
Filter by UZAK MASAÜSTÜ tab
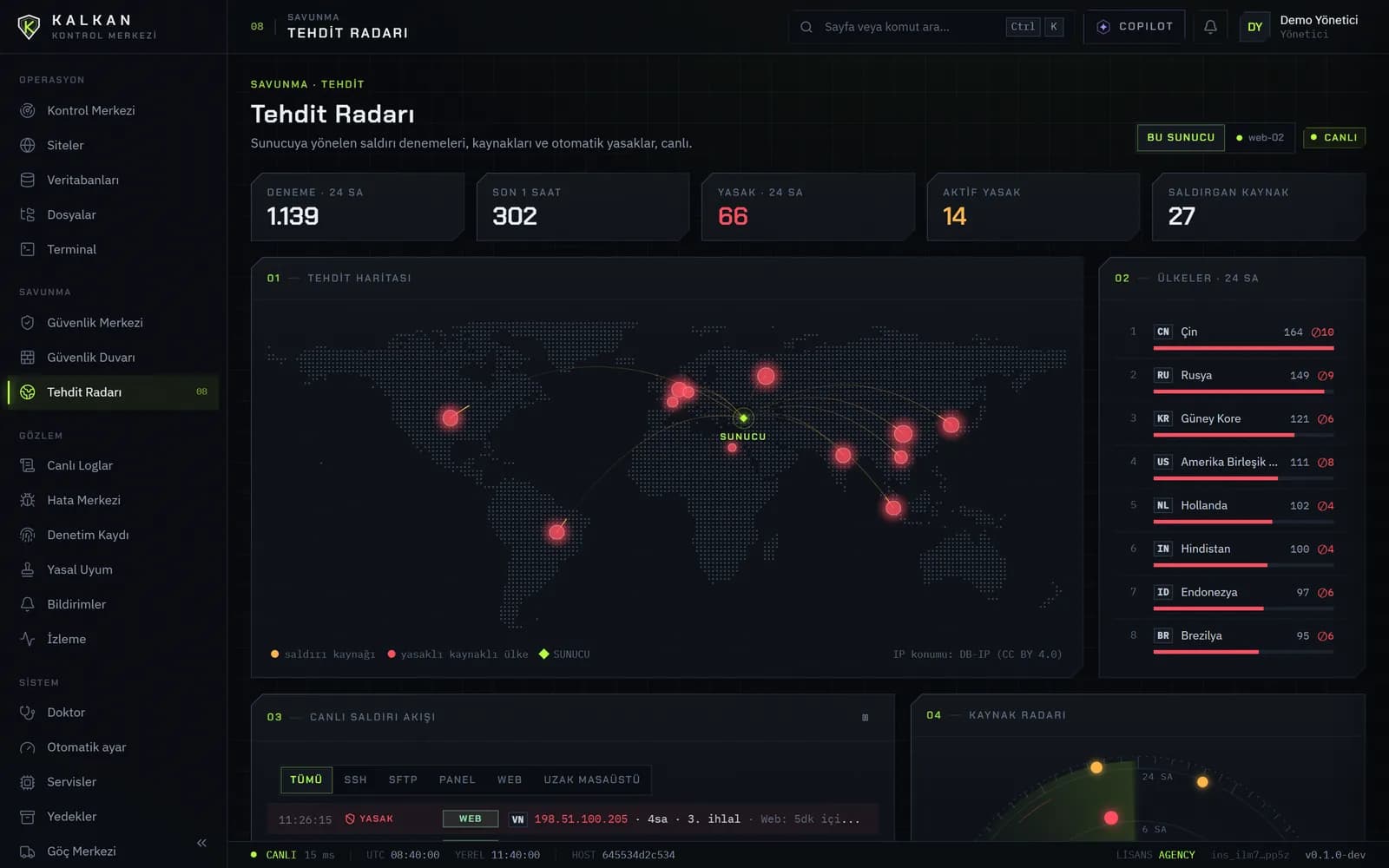click(591, 779)
